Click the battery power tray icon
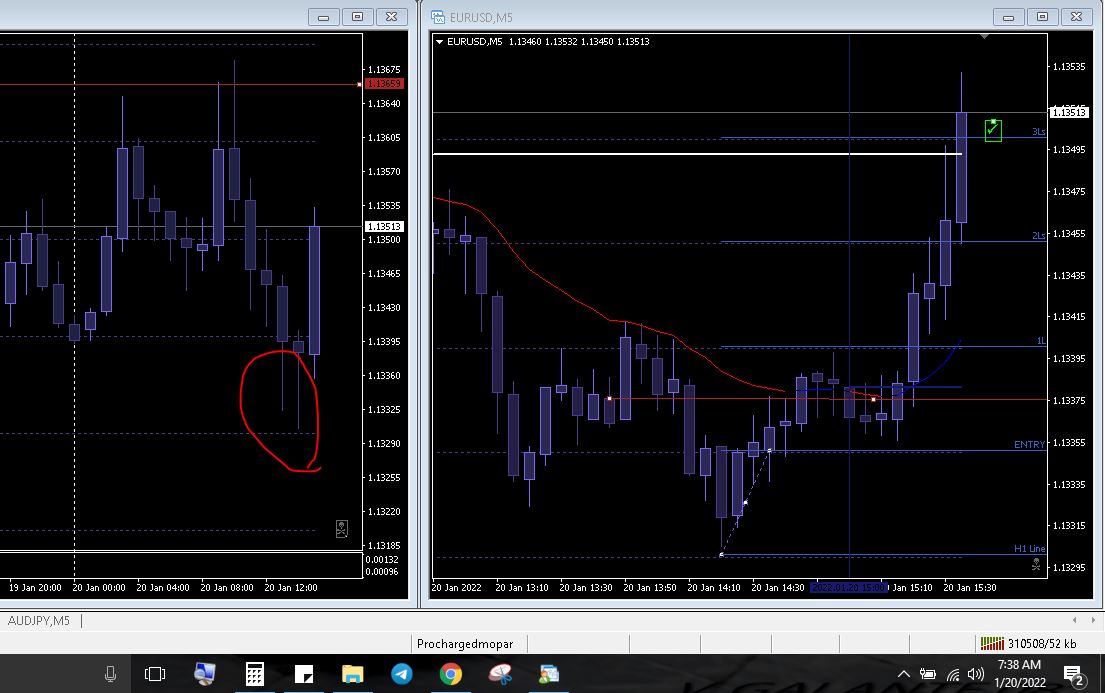 928,675
